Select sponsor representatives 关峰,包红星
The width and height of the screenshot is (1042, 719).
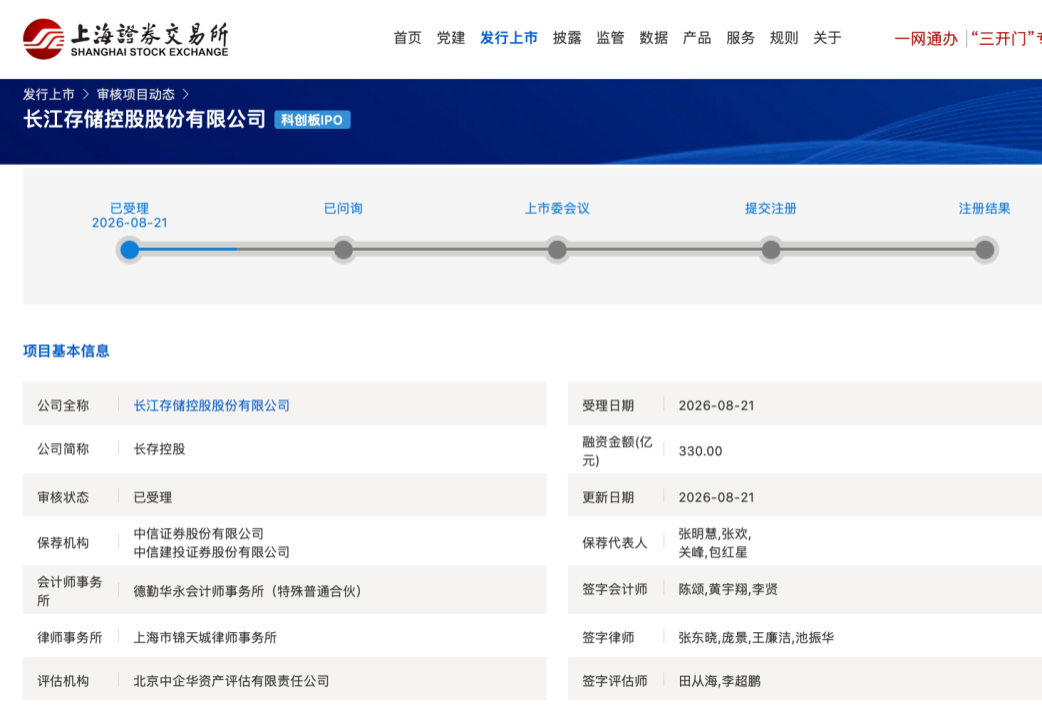pyautogui.click(x=713, y=552)
